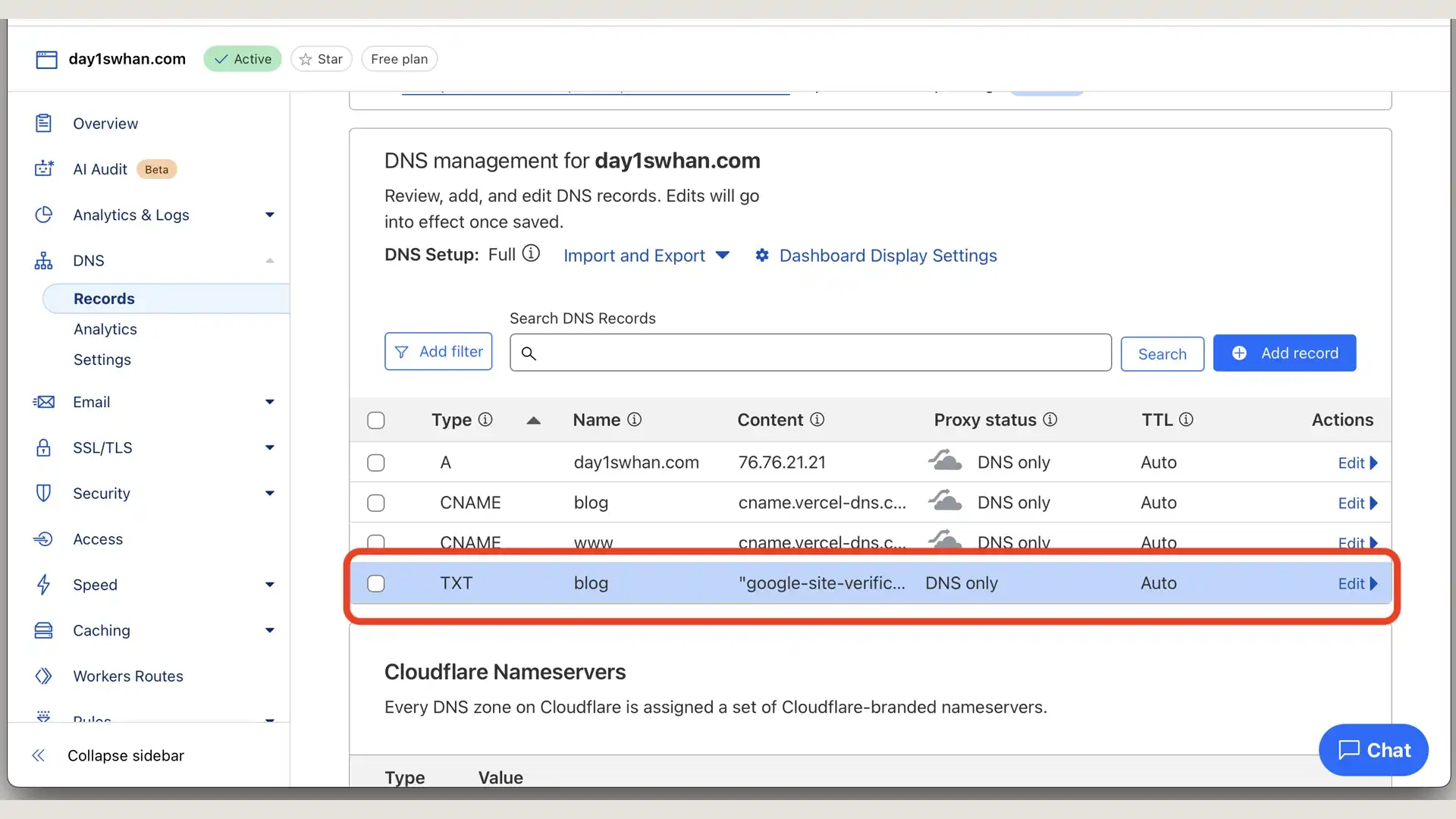1456x819 pixels.
Task: Expand the SSL/TLS sidebar section
Action: (270, 447)
